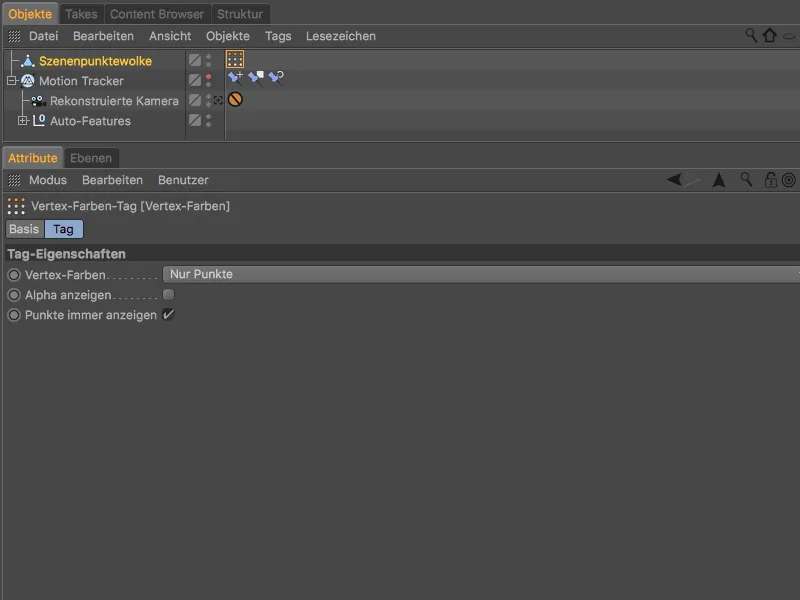Image resolution: width=800 pixels, height=600 pixels.
Task: Click the first Motion Tracker tag icon
Action: point(235,78)
